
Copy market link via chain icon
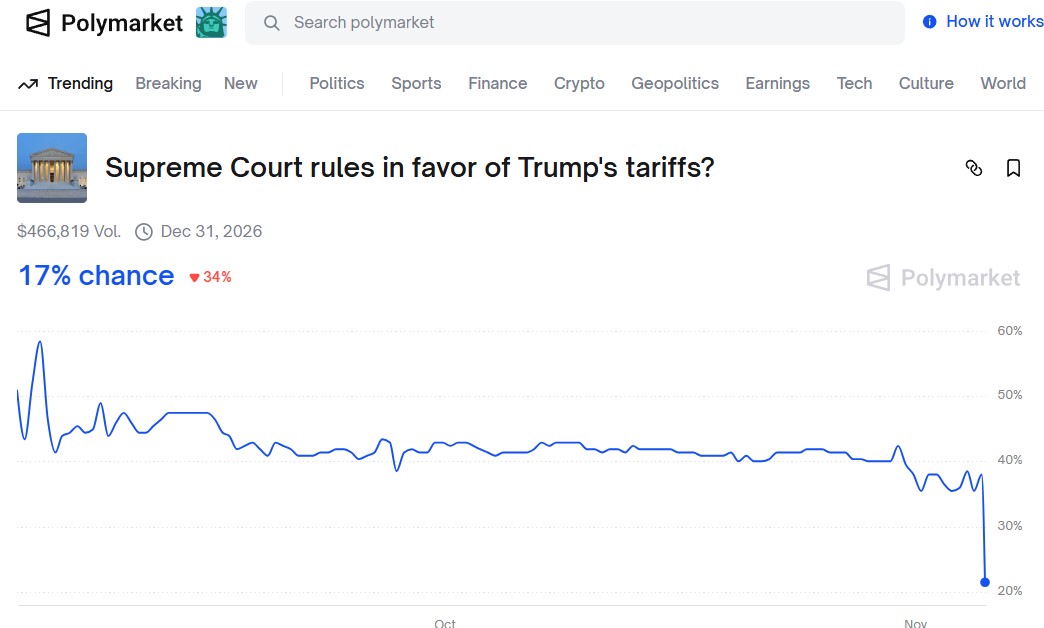(974, 168)
